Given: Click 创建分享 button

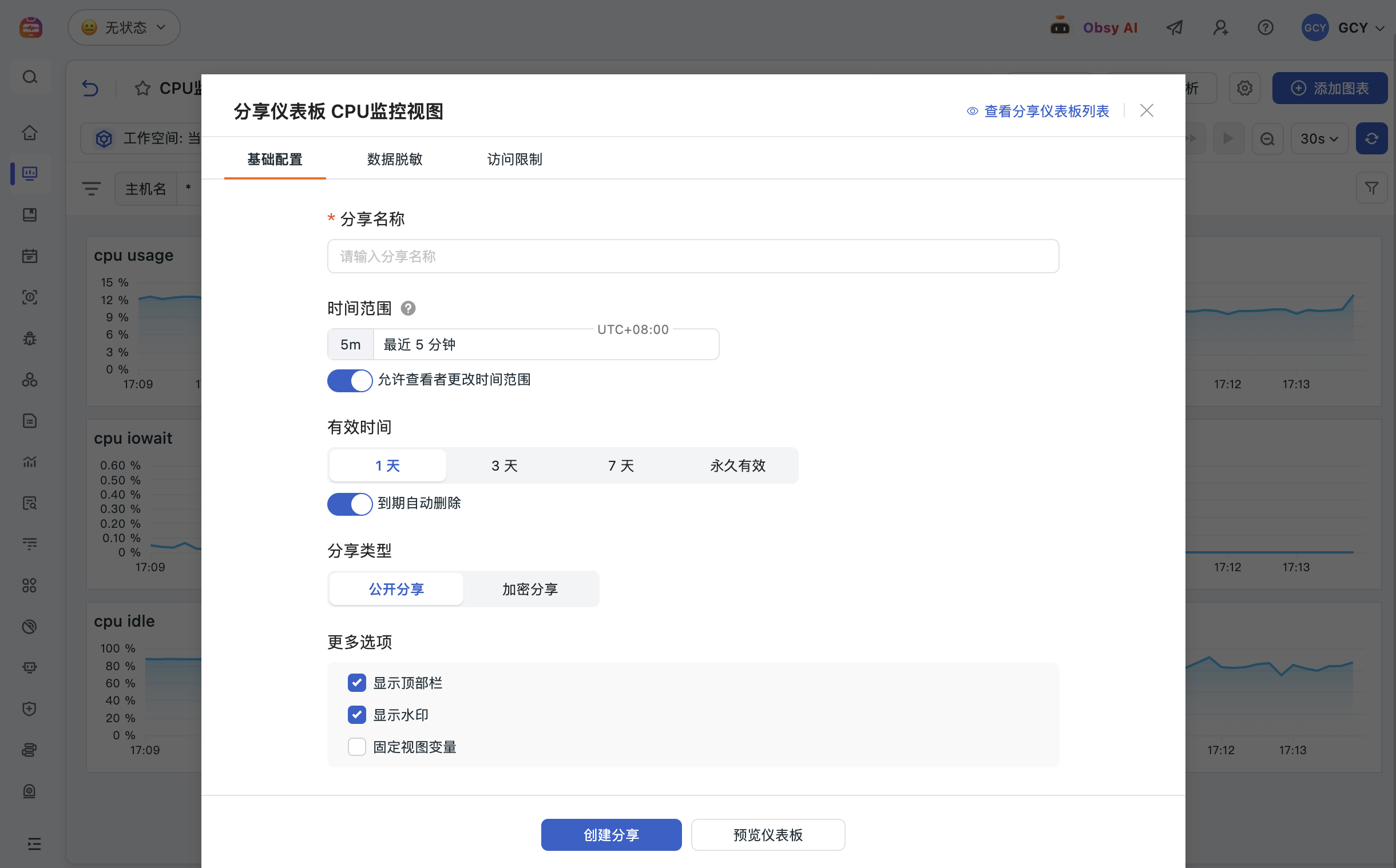Looking at the screenshot, I should click(x=611, y=834).
